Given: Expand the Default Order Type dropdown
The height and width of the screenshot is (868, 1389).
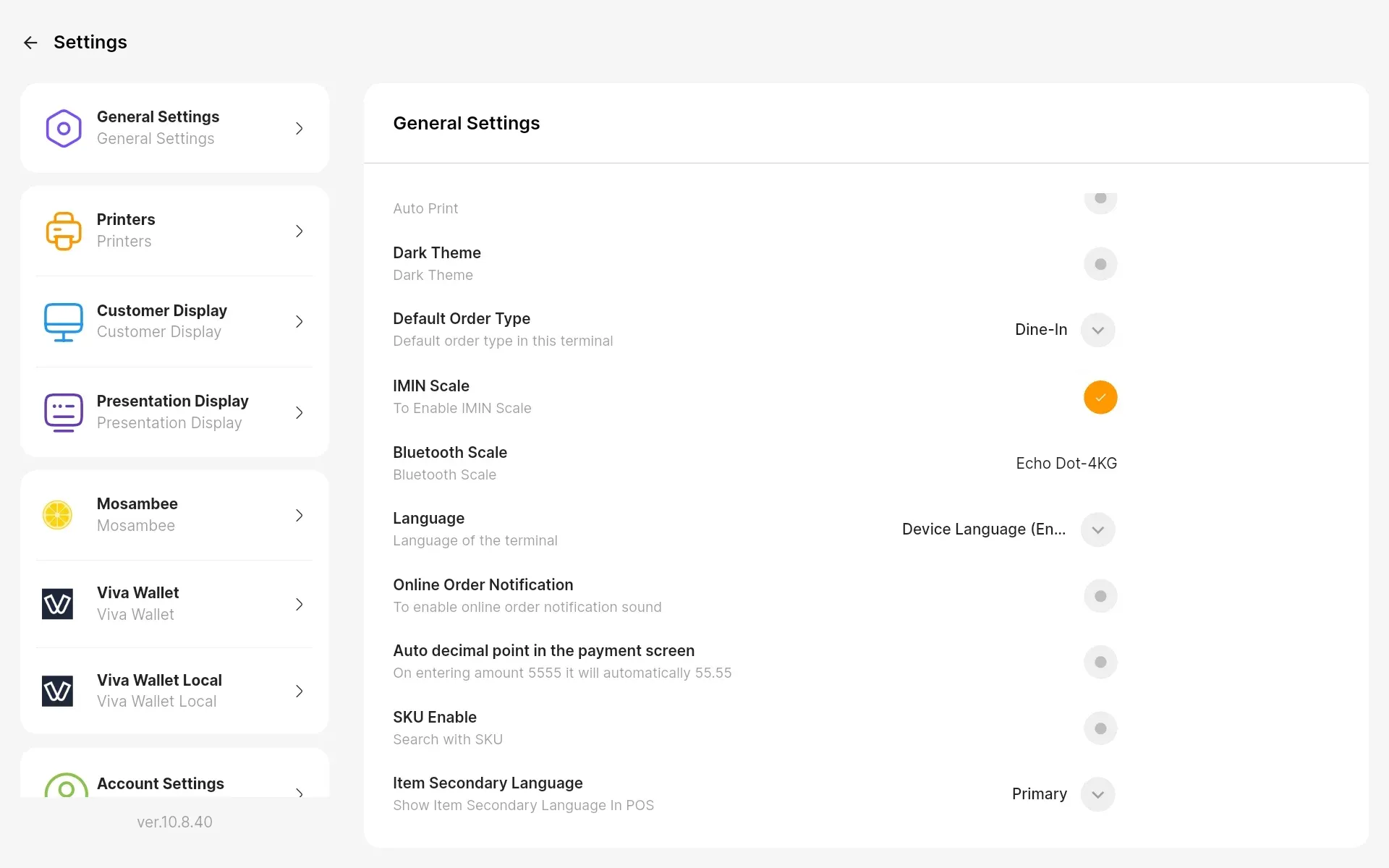Looking at the screenshot, I should pos(1097,330).
